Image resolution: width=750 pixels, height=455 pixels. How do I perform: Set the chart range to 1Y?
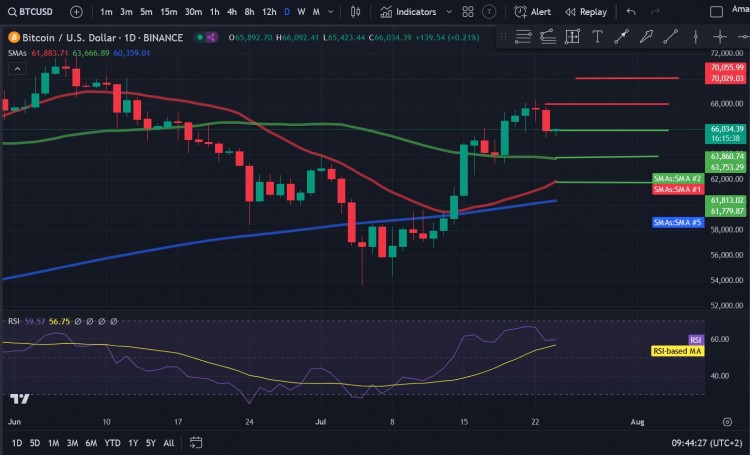tap(133, 443)
